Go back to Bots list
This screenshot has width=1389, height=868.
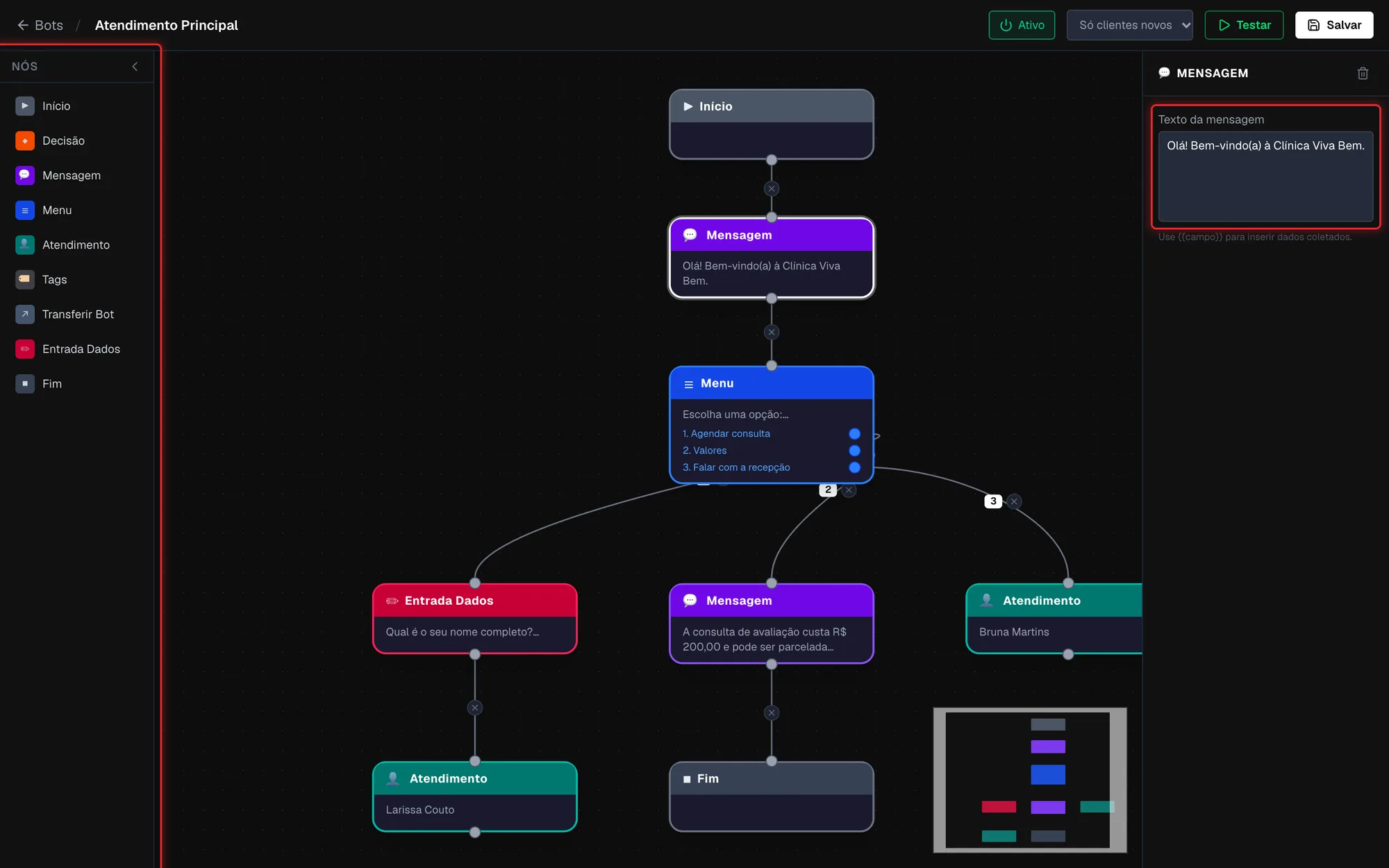[40, 25]
